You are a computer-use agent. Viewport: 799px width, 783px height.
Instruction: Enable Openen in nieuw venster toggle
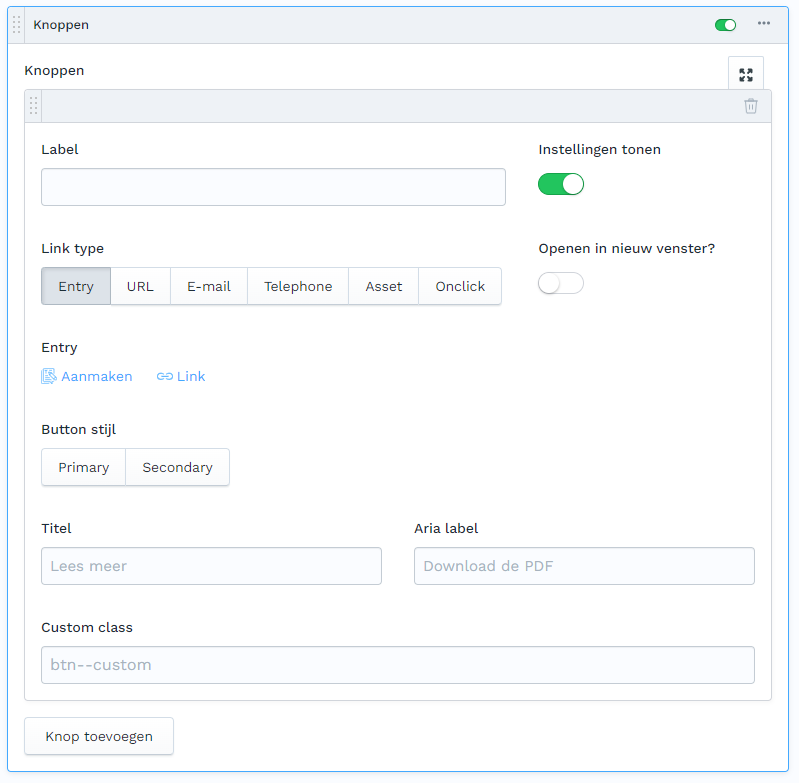click(561, 284)
